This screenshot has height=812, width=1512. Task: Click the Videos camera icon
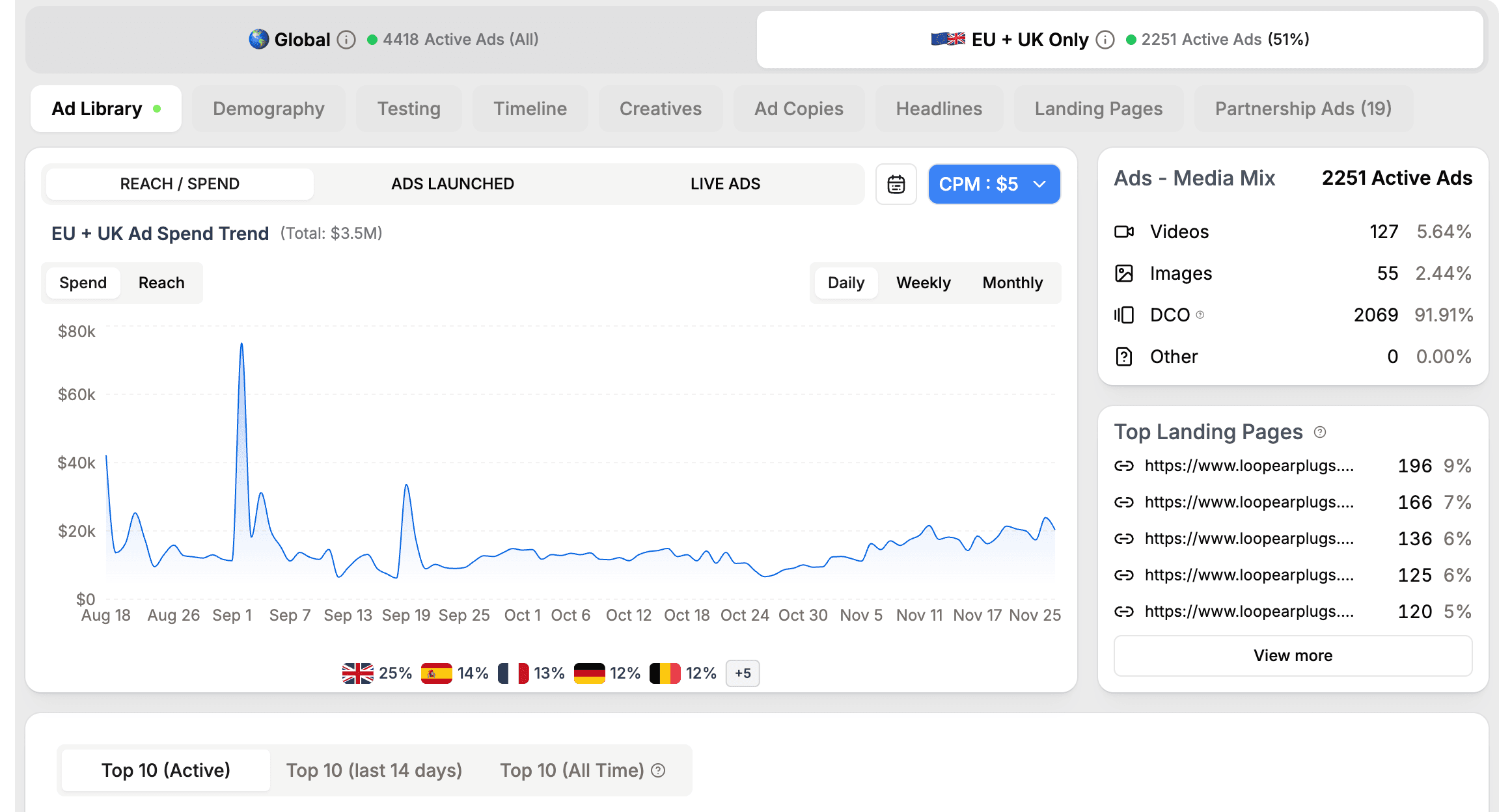click(x=1124, y=232)
